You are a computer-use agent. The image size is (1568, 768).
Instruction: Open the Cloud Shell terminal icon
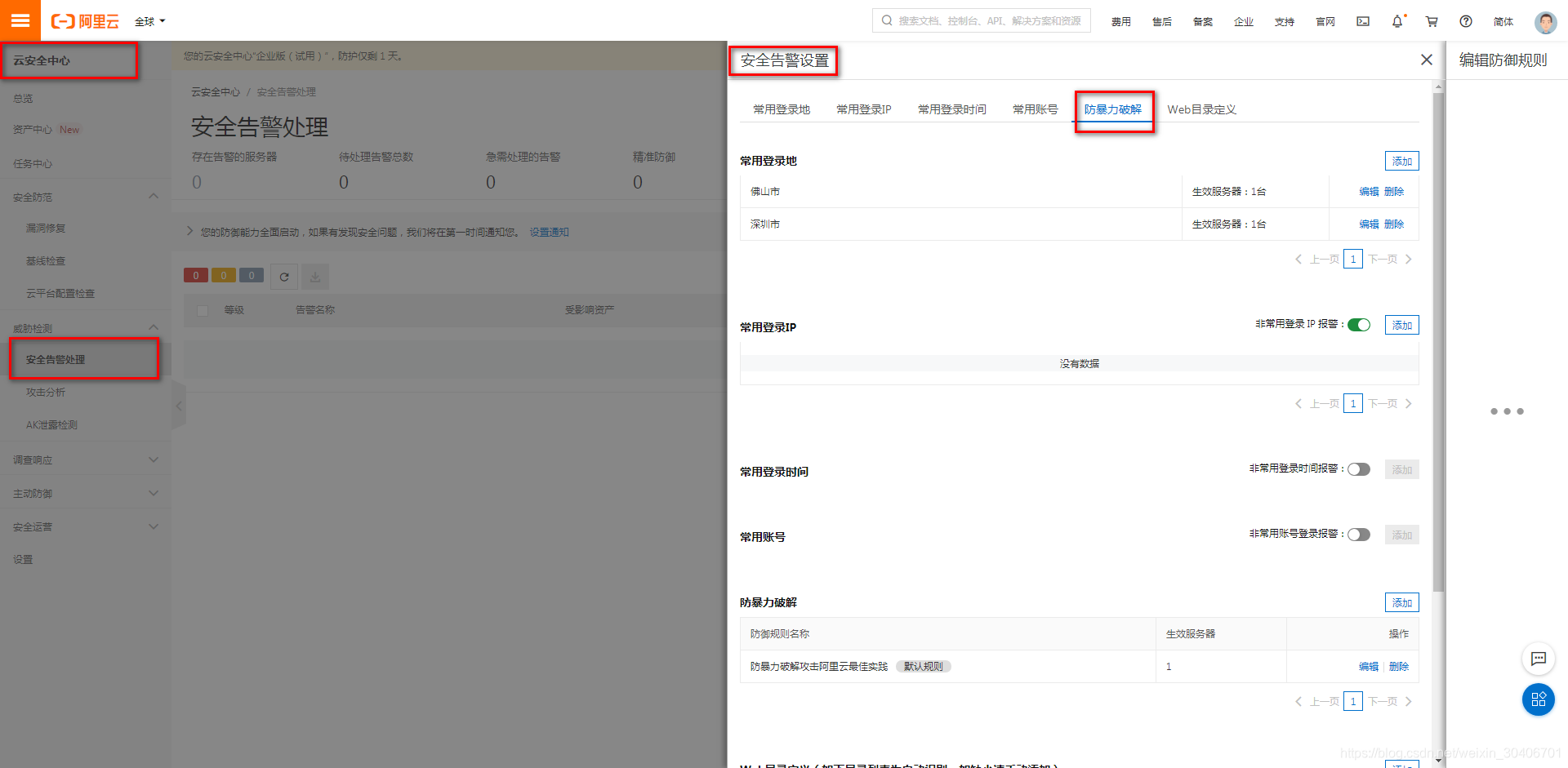coord(1363,21)
